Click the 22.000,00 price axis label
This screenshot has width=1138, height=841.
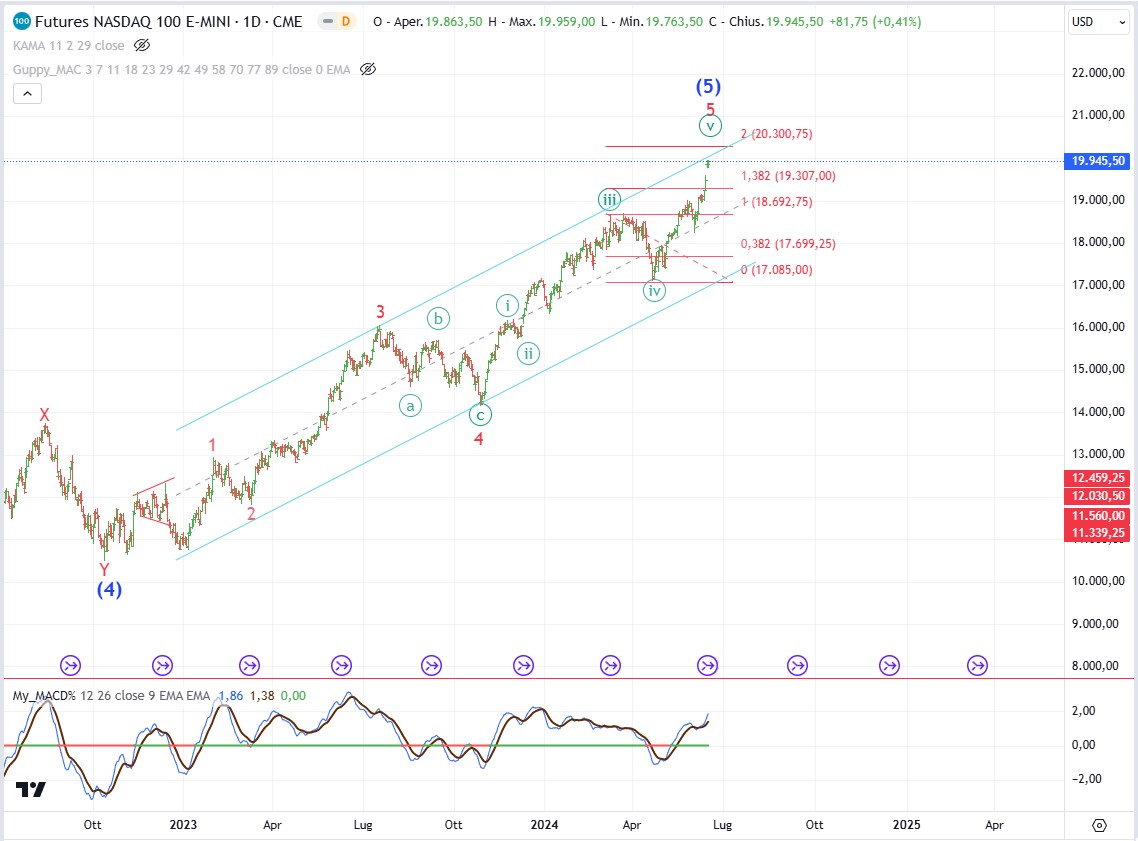[x=1098, y=73]
